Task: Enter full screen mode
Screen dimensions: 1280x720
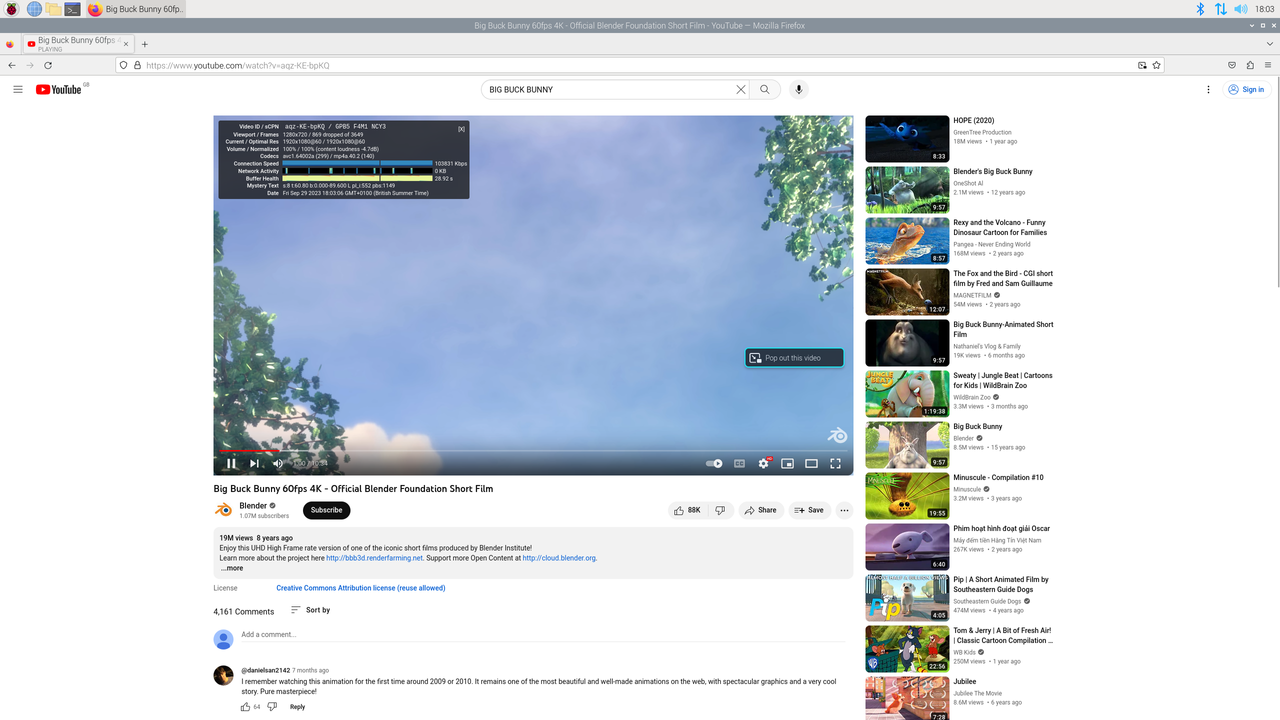Action: (836, 463)
